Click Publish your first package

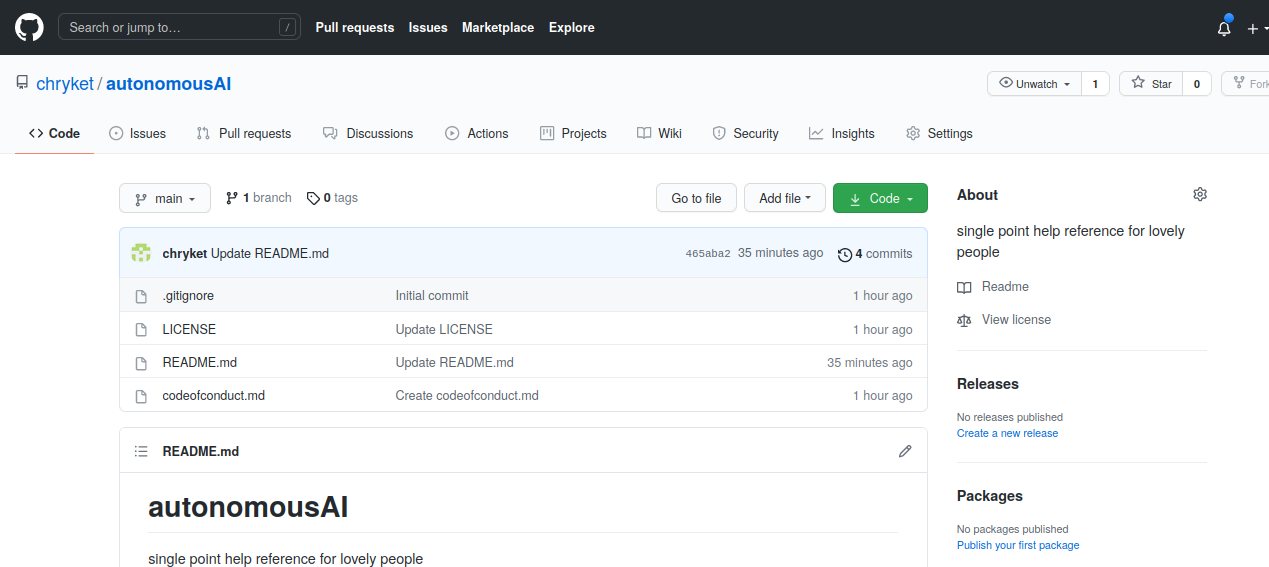1018,545
